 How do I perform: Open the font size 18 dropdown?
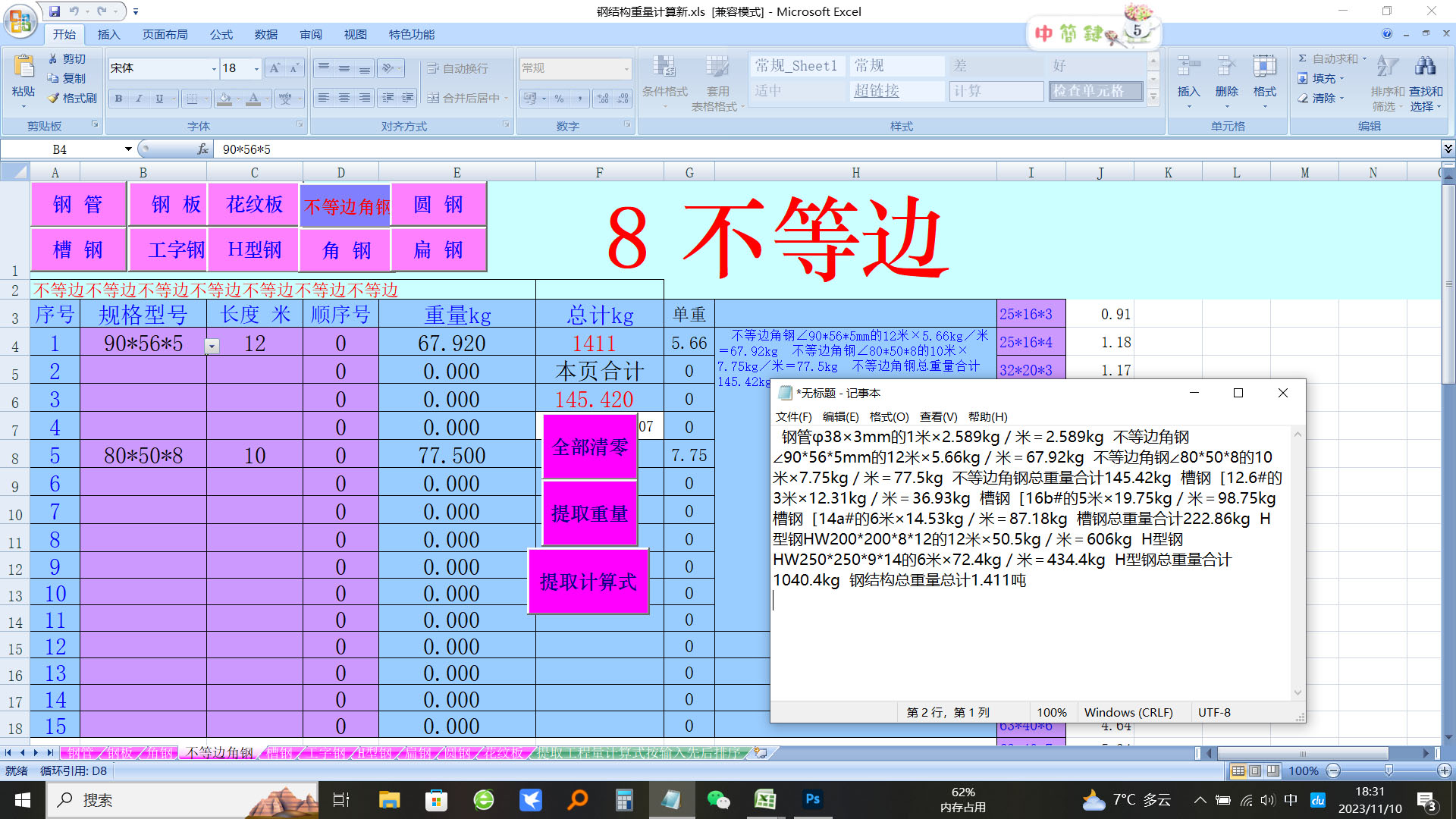click(x=256, y=68)
